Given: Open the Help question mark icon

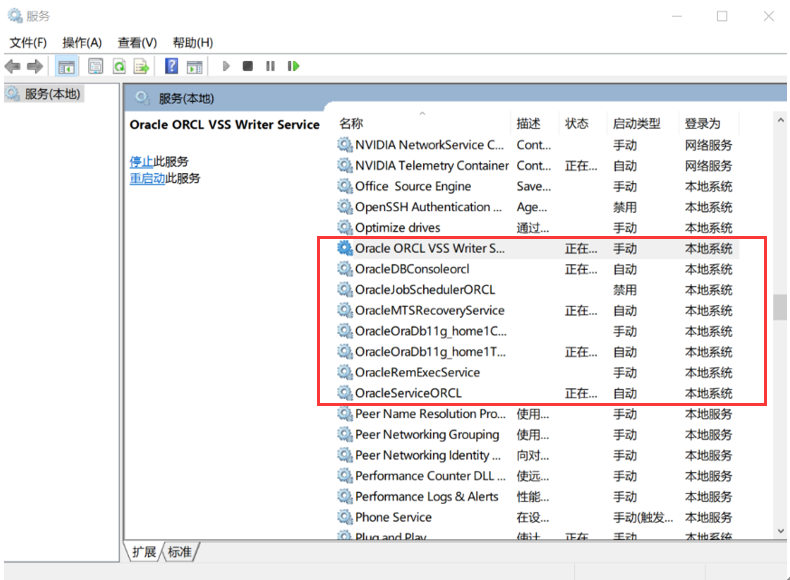Looking at the screenshot, I should click(x=171, y=66).
